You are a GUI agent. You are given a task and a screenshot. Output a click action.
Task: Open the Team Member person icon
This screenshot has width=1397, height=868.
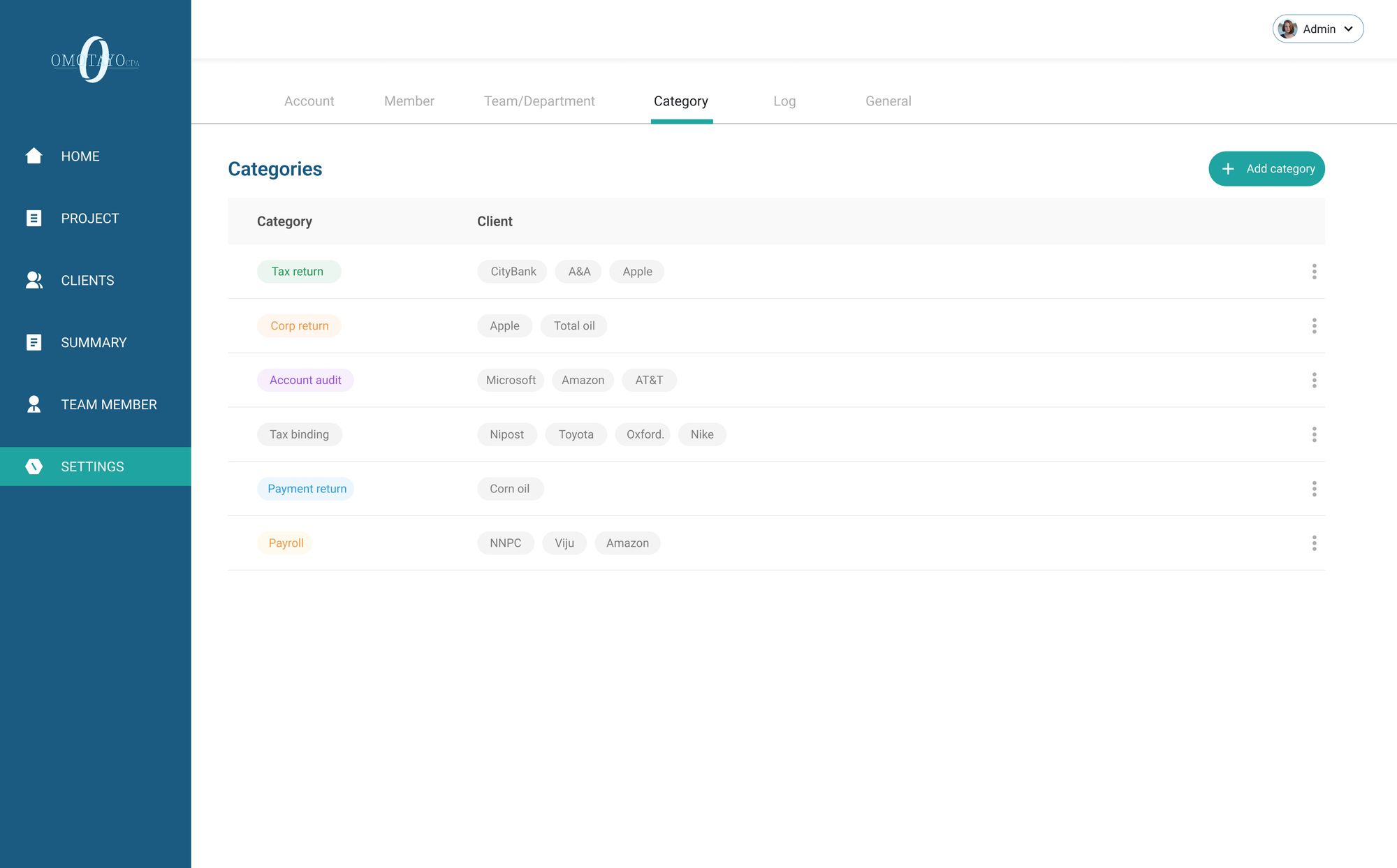pyautogui.click(x=34, y=404)
